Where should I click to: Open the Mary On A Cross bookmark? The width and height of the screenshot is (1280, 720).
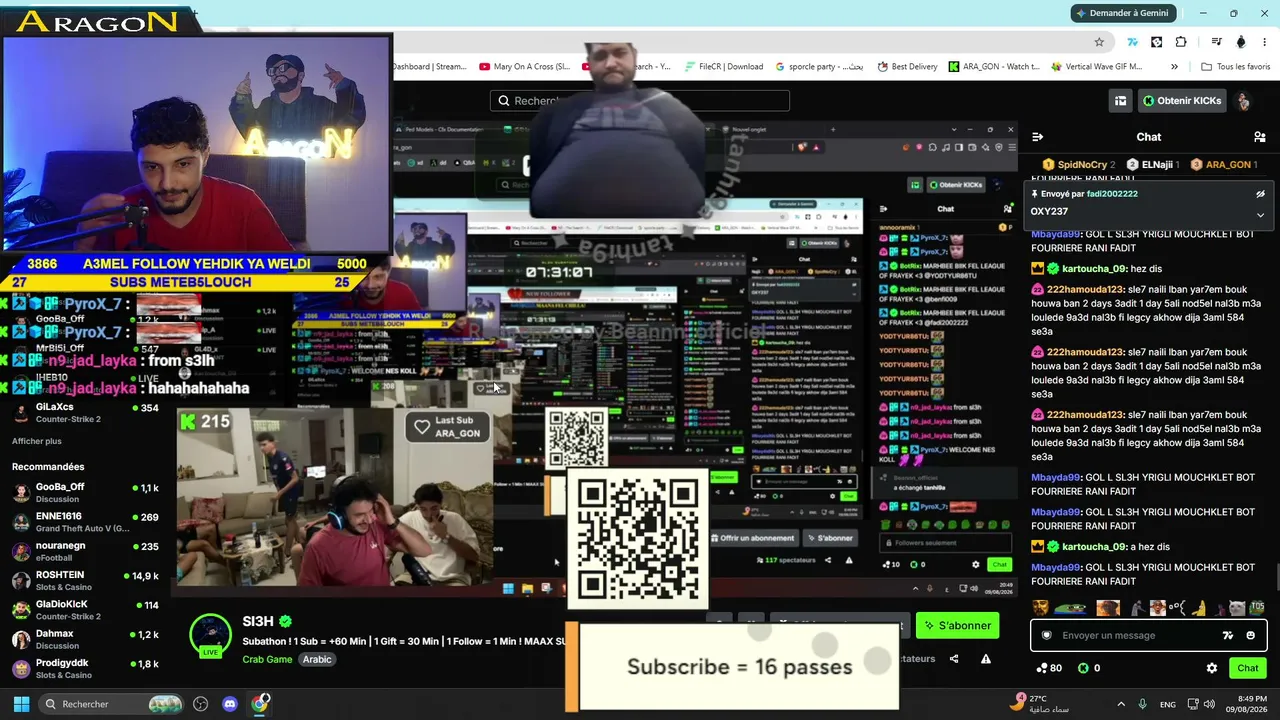click(x=524, y=67)
